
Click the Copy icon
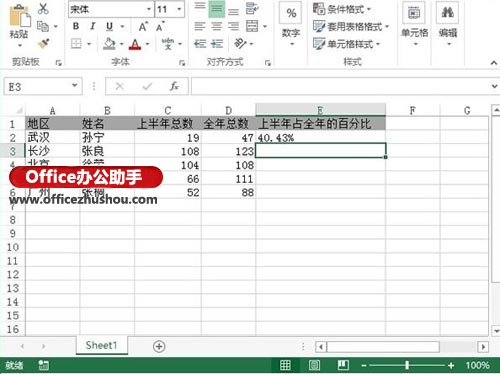[43, 26]
